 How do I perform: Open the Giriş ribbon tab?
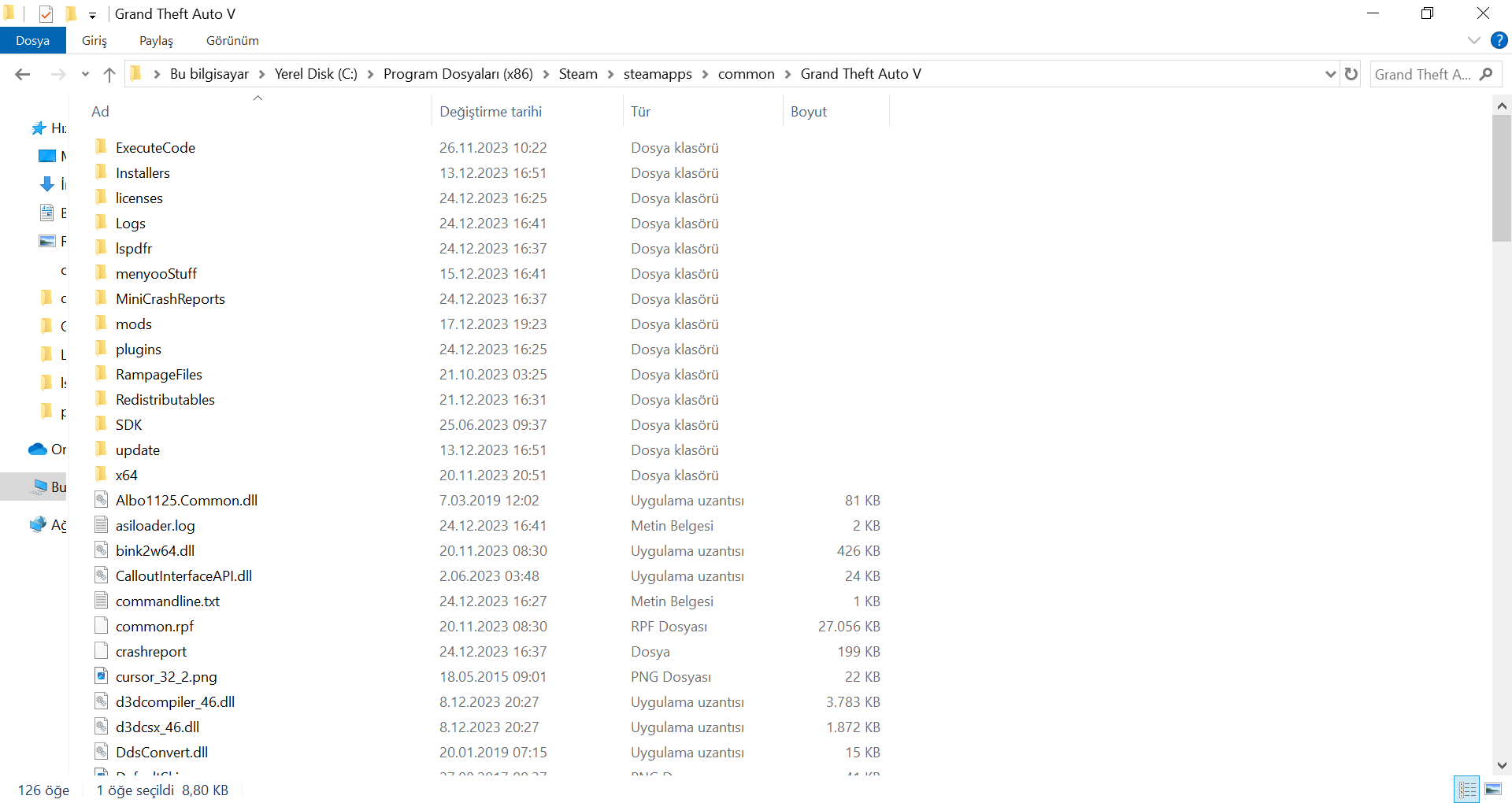click(94, 41)
